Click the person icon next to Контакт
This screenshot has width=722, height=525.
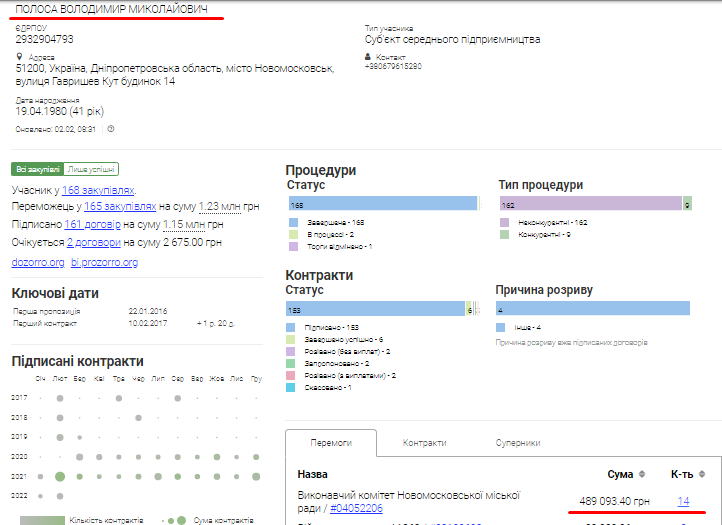click(x=368, y=57)
